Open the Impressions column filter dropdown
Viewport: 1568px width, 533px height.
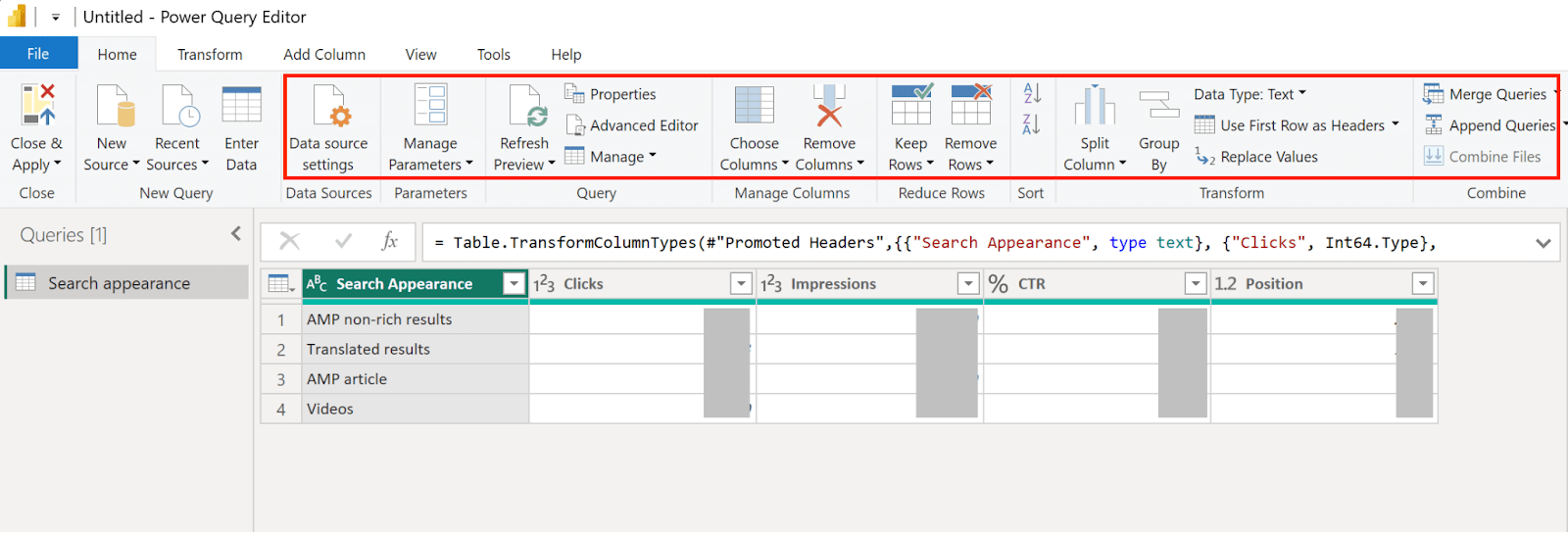click(968, 284)
